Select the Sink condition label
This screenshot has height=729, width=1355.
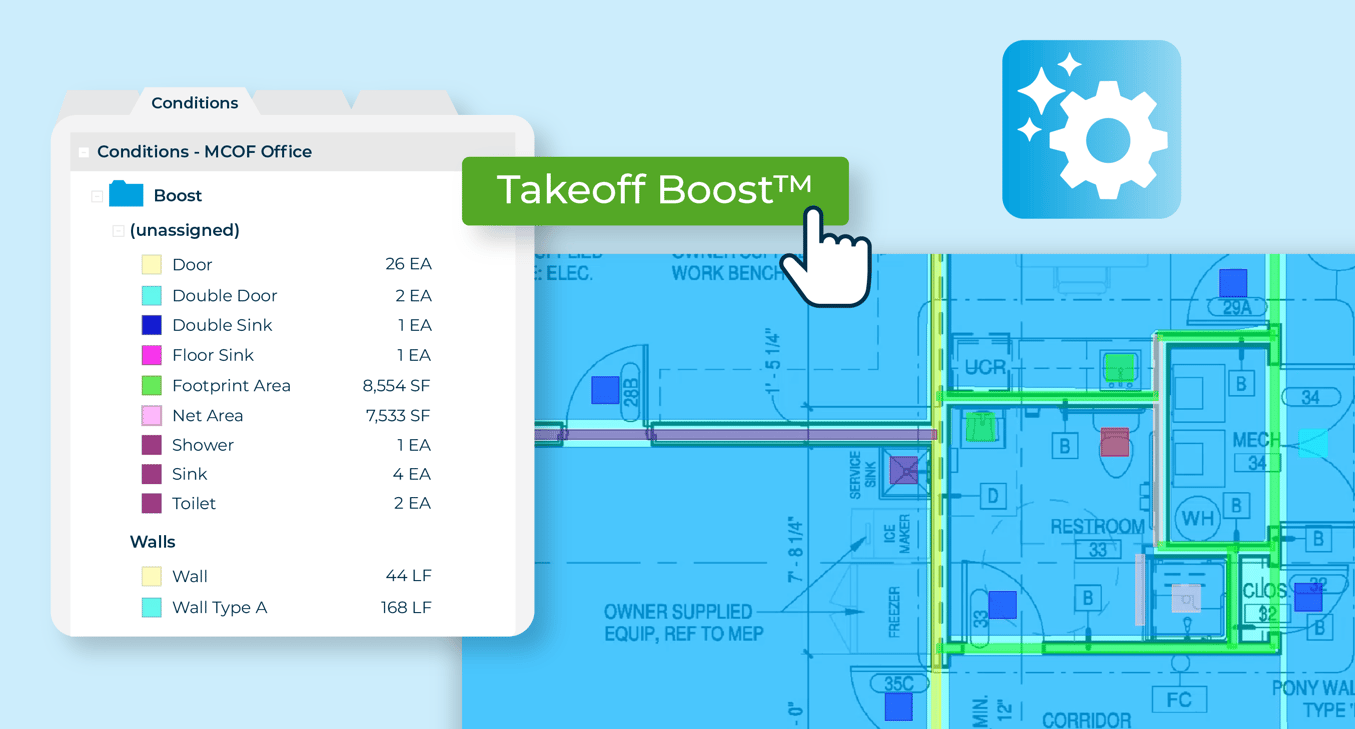pyautogui.click(x=189, y=474)
